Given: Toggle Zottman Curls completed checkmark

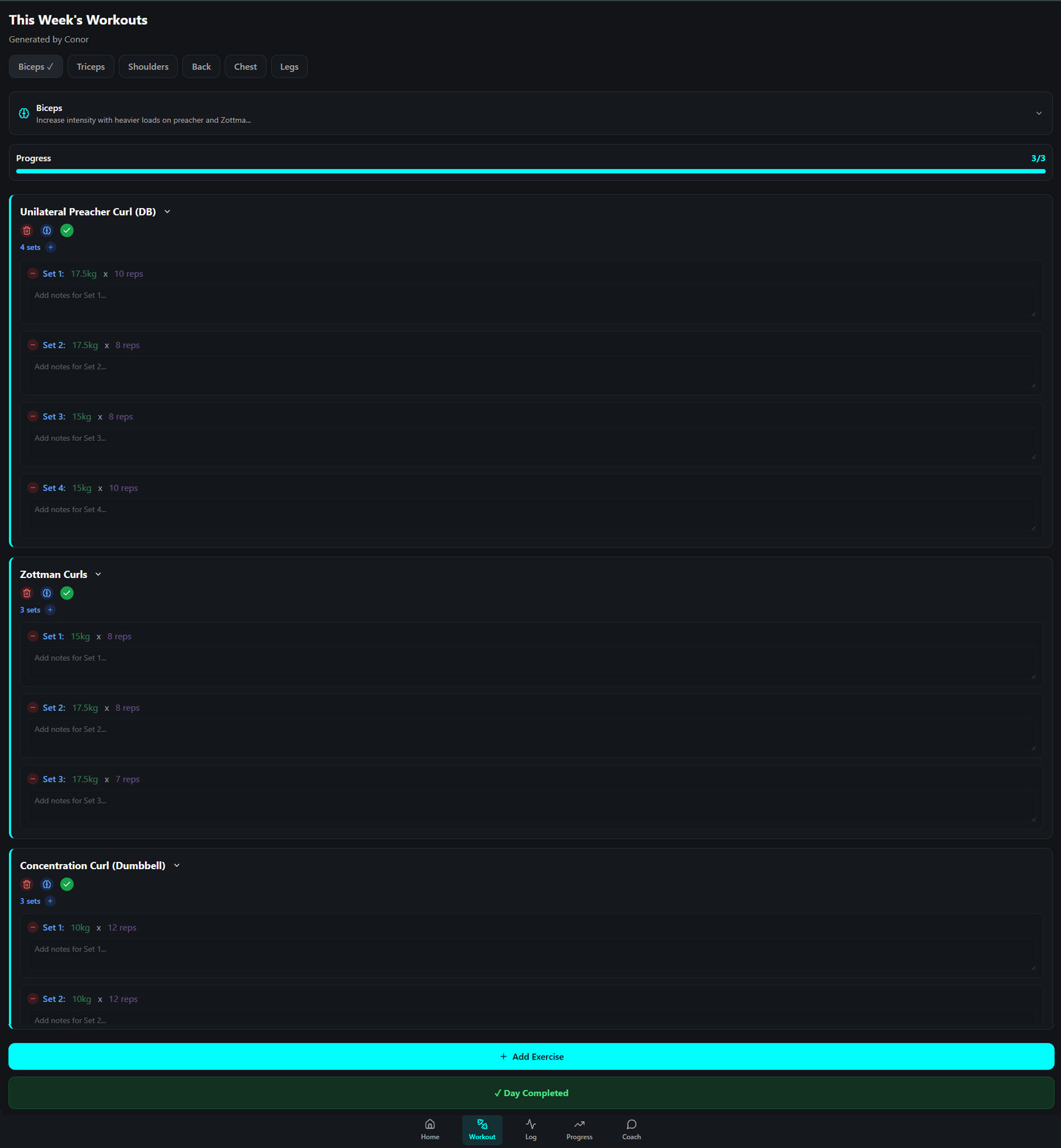Looking at the screenshot, I should click(67, 593).
